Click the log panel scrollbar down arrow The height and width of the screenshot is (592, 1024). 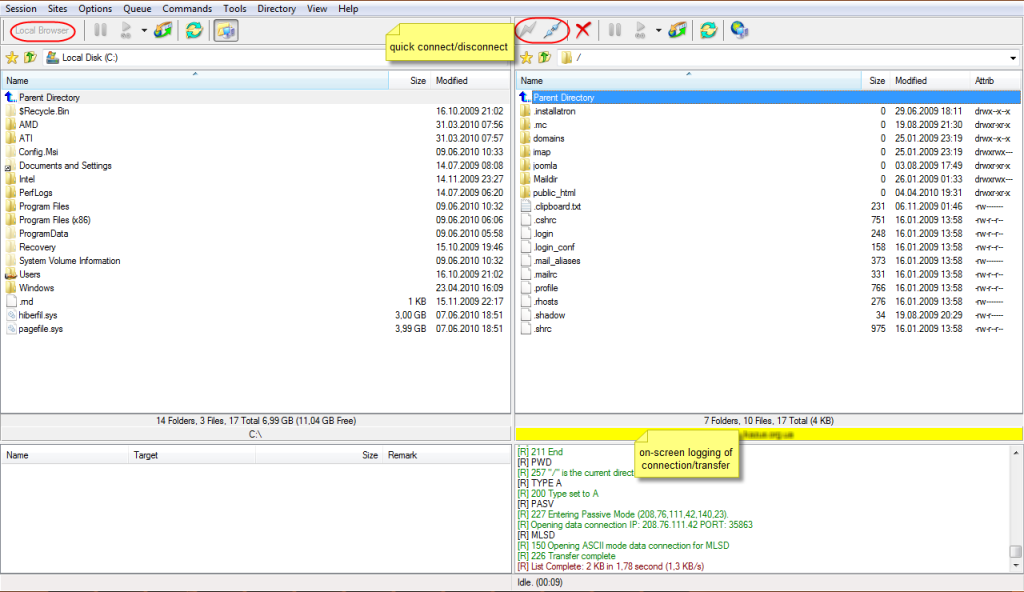[x=1015, y=565]
